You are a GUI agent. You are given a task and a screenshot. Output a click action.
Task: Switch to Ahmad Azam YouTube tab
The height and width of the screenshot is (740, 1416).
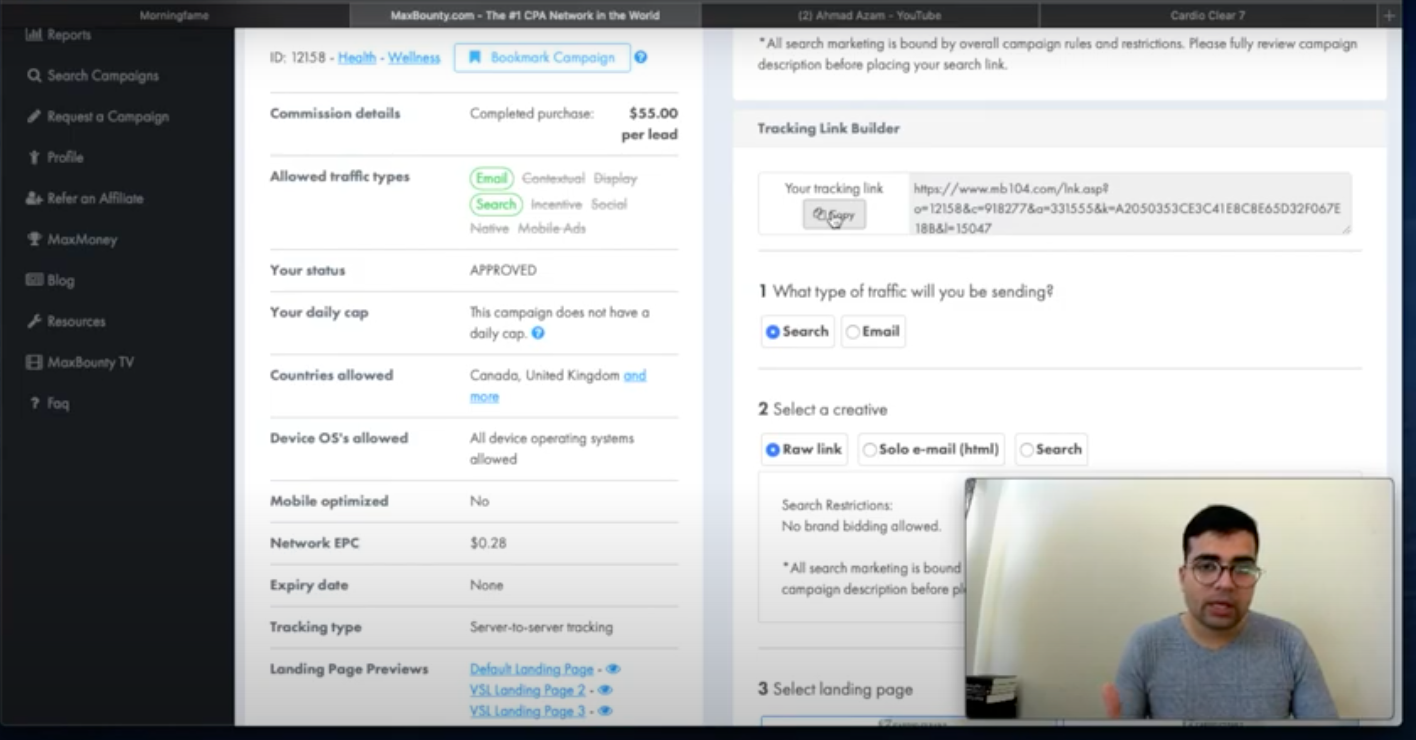869,16
